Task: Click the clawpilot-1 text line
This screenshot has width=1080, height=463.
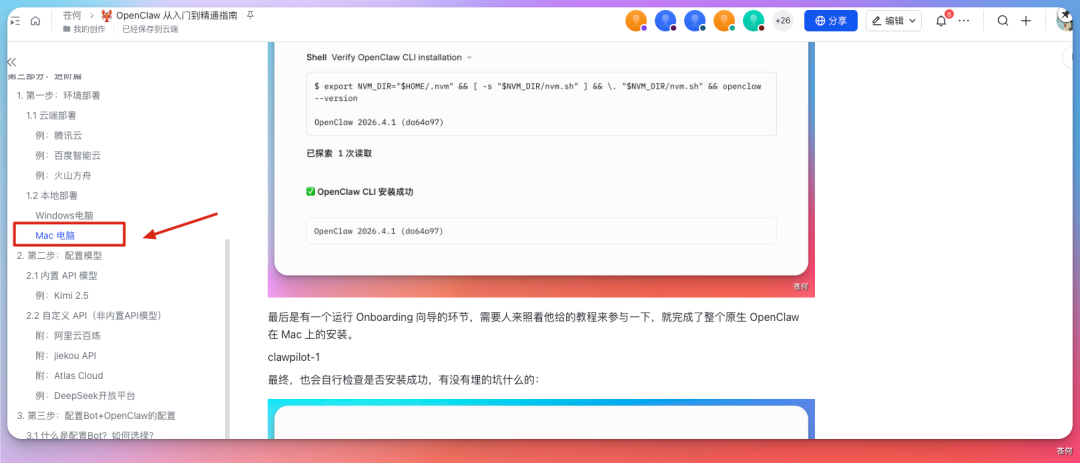Action: pyautogui.click(x=294, y=358)
